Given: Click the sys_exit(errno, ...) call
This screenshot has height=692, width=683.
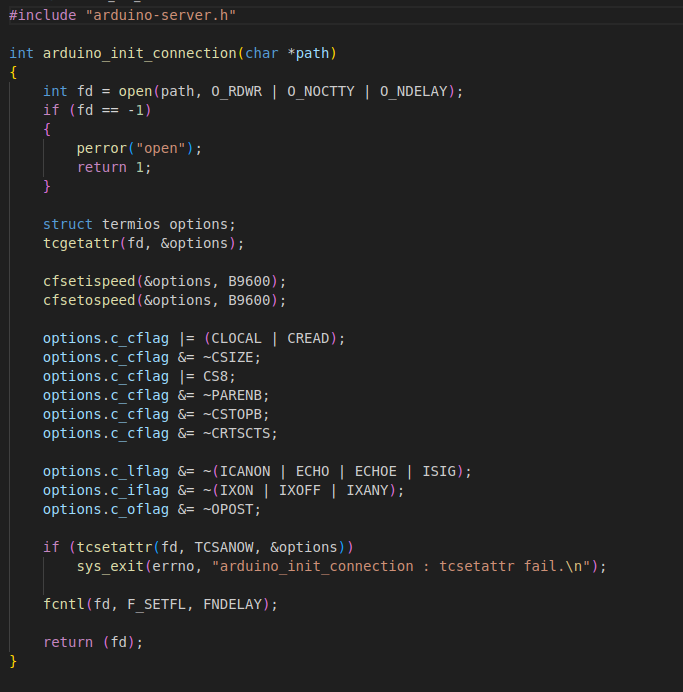Looking at the screenshot, I should [342, 566].
